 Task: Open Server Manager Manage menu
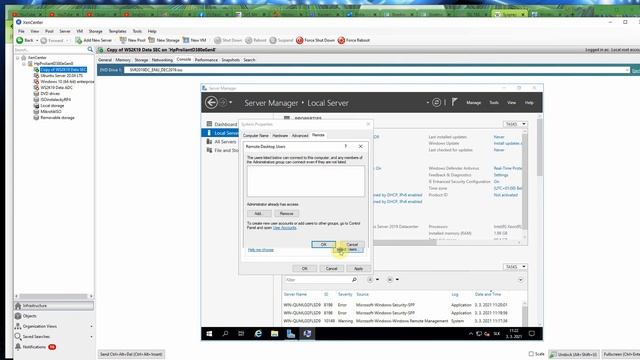tap(473, 102)
